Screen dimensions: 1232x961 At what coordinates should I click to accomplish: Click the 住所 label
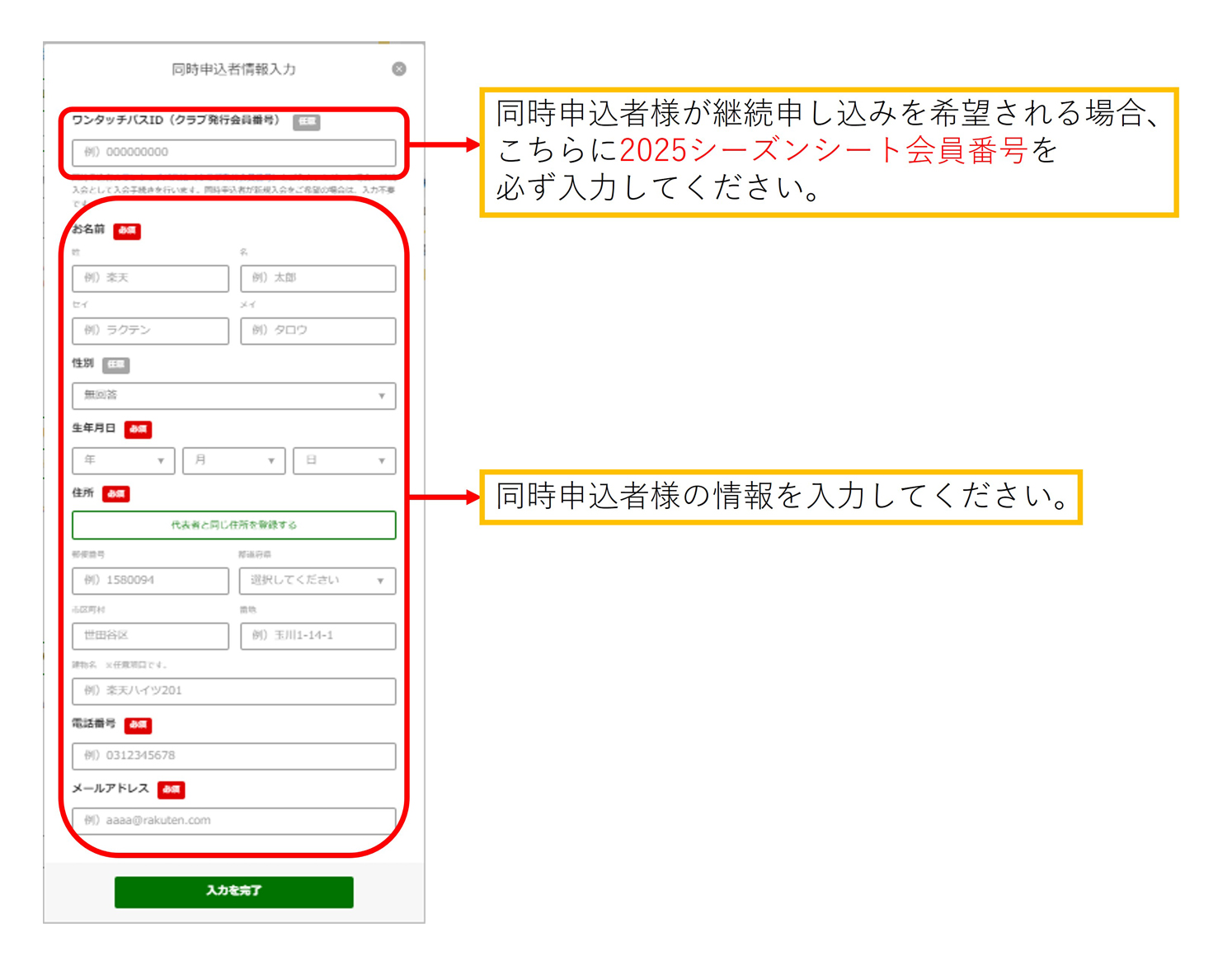(82, 492)
